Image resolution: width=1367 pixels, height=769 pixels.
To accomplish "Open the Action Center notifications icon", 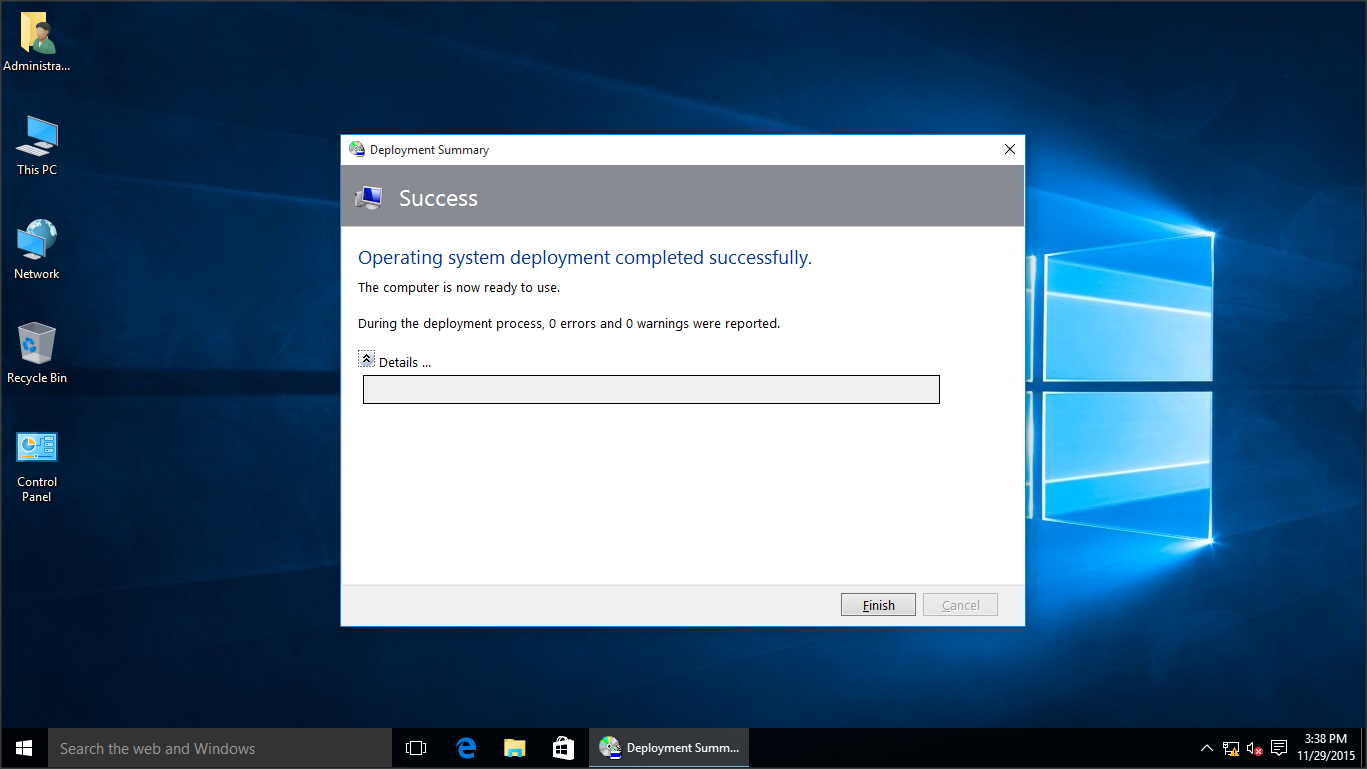I will tap(1279, 748).
